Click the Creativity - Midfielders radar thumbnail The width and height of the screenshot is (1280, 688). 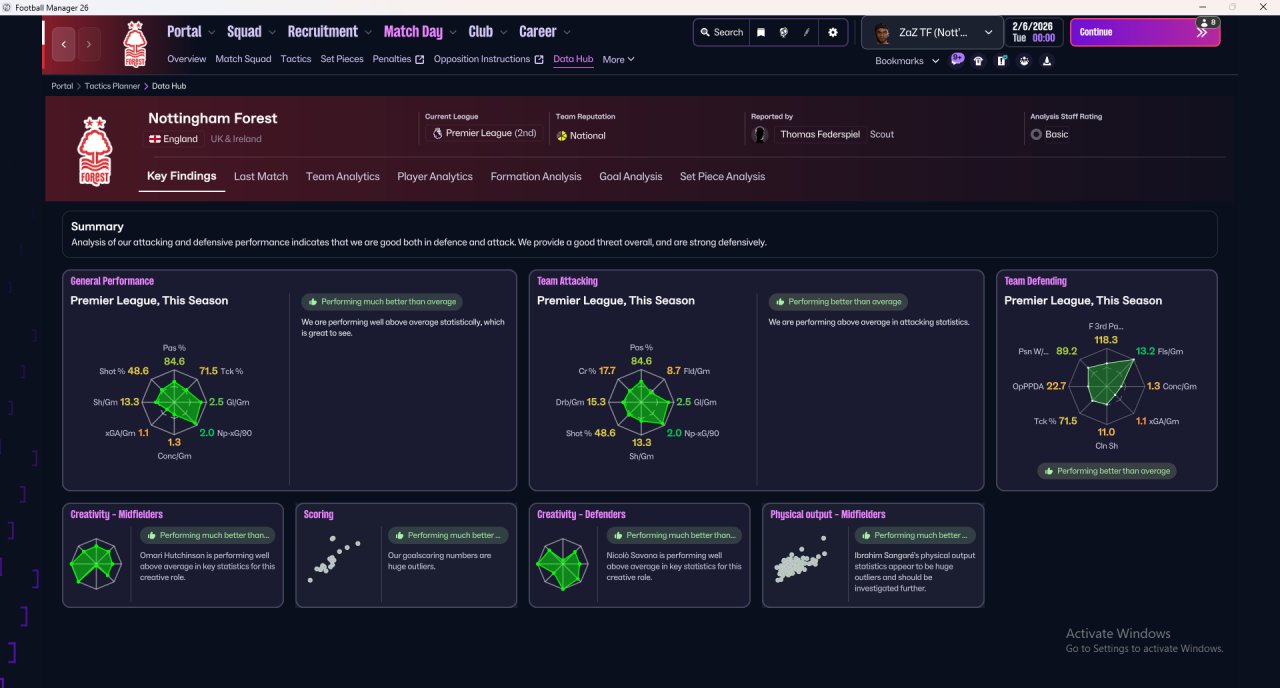point(96,564)
